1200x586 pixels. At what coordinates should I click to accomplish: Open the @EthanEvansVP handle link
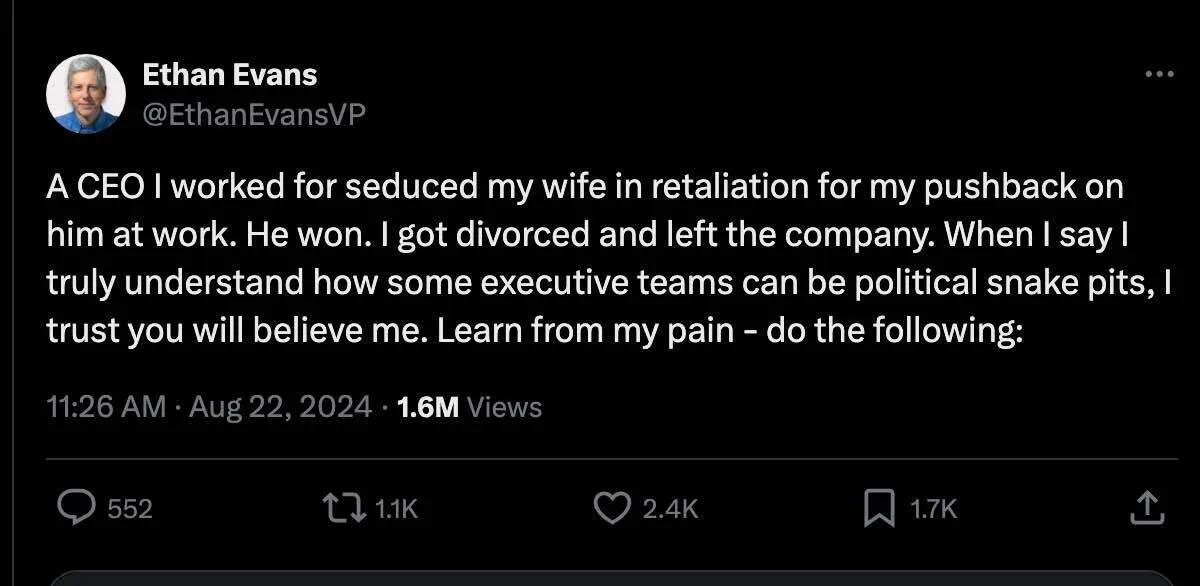point(254,115)
